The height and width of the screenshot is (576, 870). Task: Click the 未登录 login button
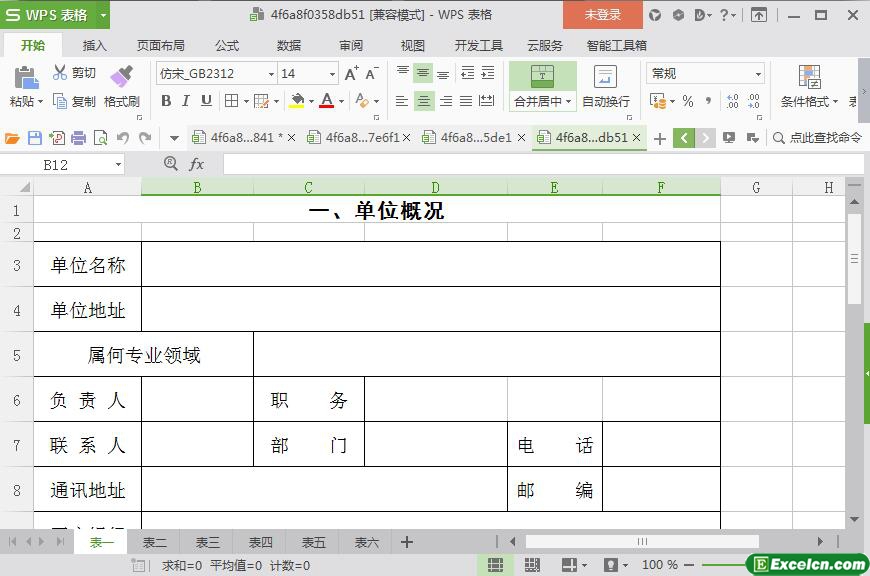tap(602, 14)
